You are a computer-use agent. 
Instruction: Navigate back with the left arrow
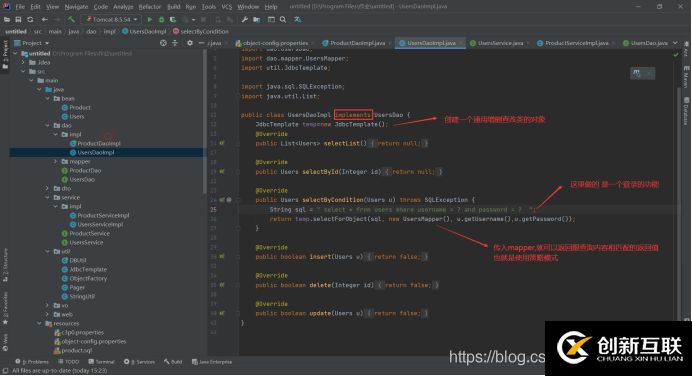45,19
